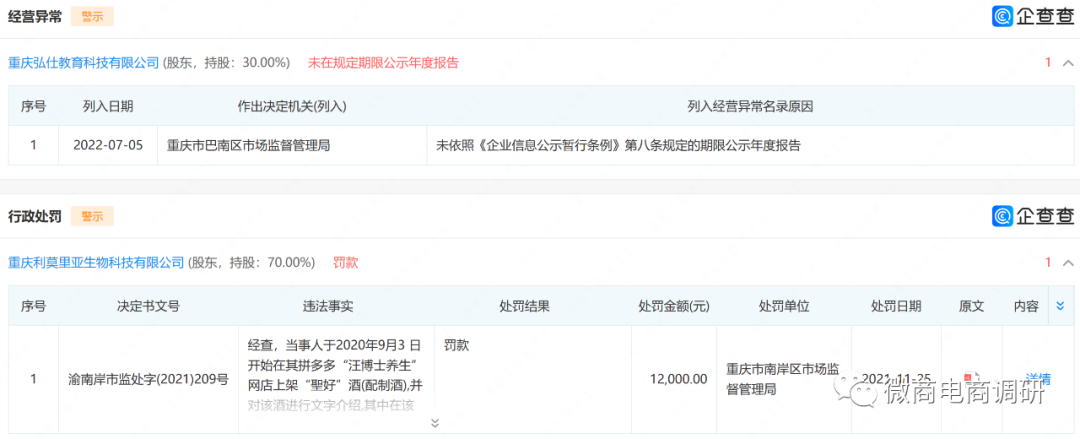Image resolution: width=1080 pixels, height=439 pixels.
Task: Open 重庆弘仕教育科技有限公司 company link
Action: [x=84, y=63]
